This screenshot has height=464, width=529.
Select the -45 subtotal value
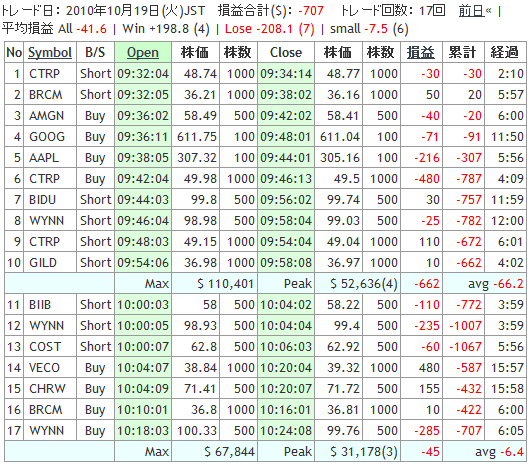(x=430, y=452)
